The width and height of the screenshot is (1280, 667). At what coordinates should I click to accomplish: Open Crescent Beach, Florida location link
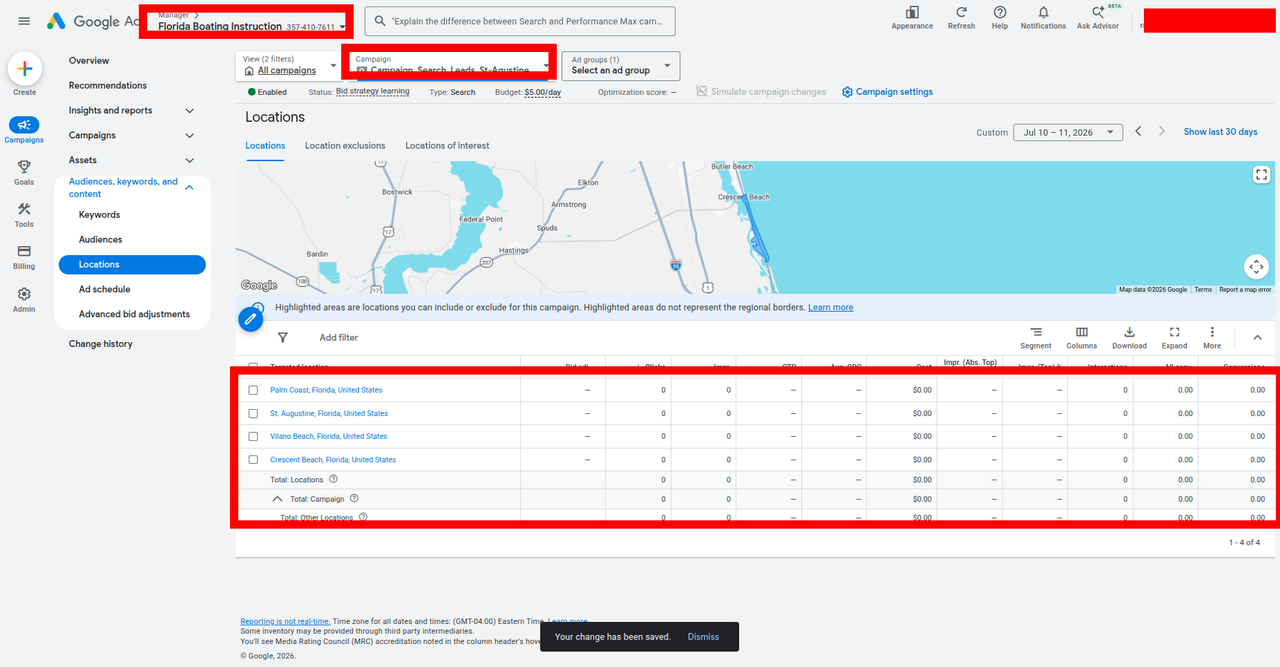[x=333, y=460]
